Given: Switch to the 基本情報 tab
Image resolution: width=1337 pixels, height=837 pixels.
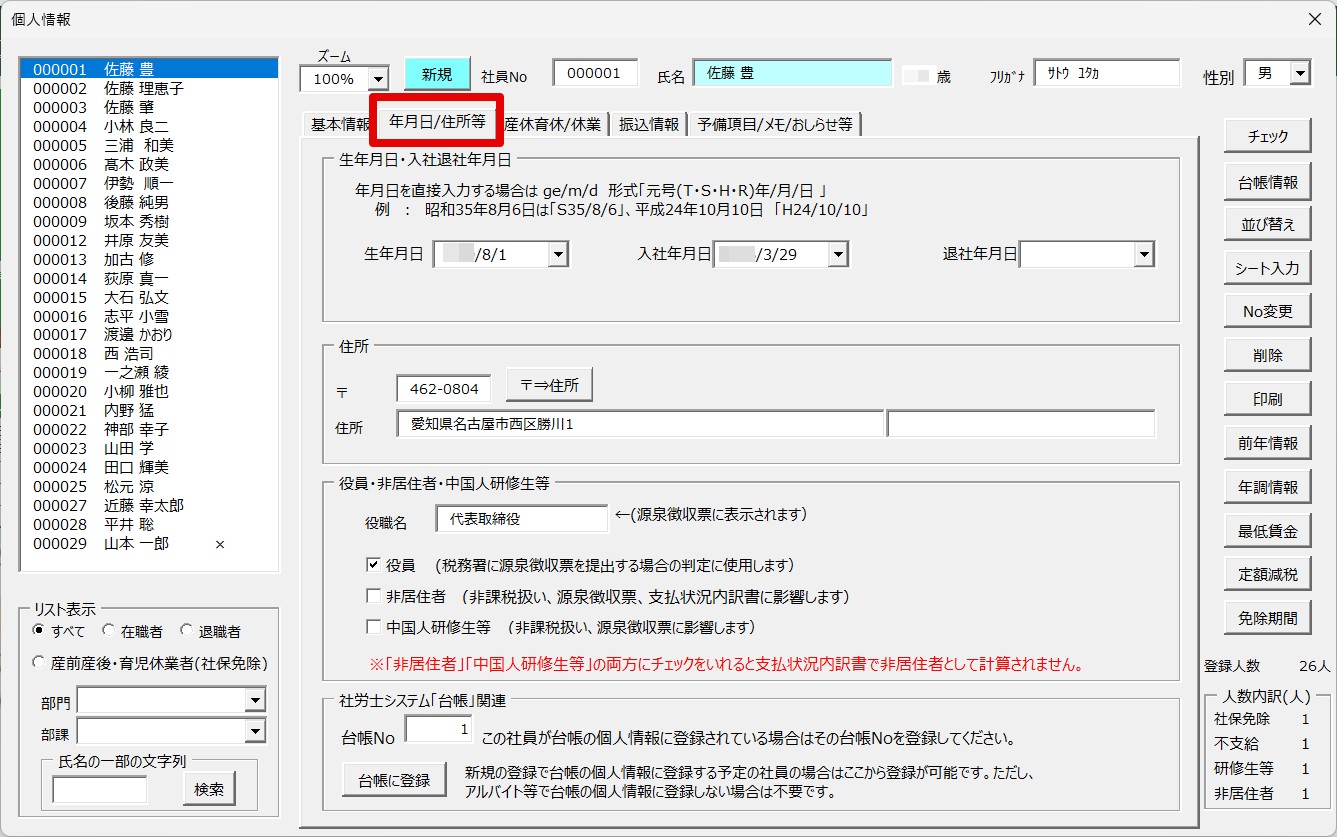Looking at the screenshot, I should click(339, 124).
